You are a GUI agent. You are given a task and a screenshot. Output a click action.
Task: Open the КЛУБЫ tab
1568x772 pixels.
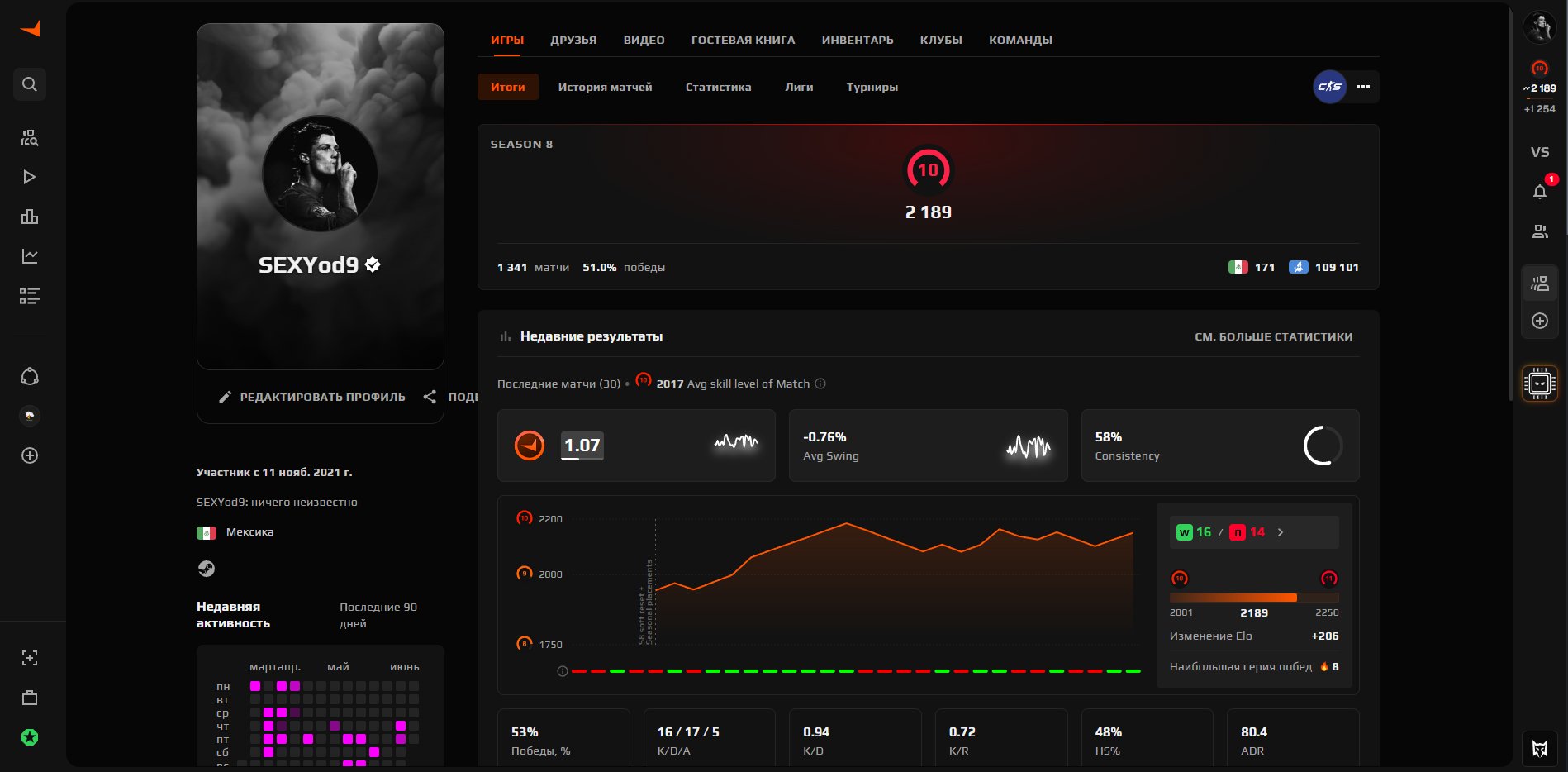(x=941, y=40)
